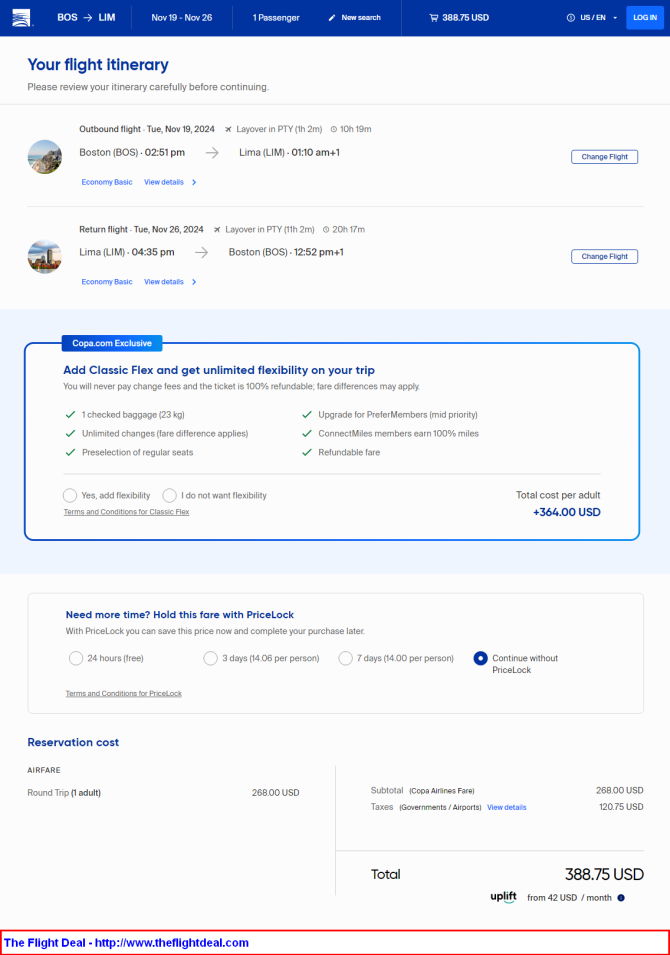Viewport: 670px width, 955px height.
Task: Open the shopping cart showing 388.75 USD
Action: [459, 18]
